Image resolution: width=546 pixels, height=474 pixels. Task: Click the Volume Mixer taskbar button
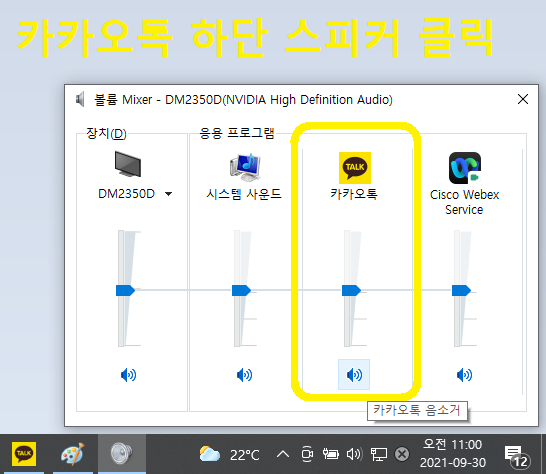pyautogui.click(x=122, y=454)
